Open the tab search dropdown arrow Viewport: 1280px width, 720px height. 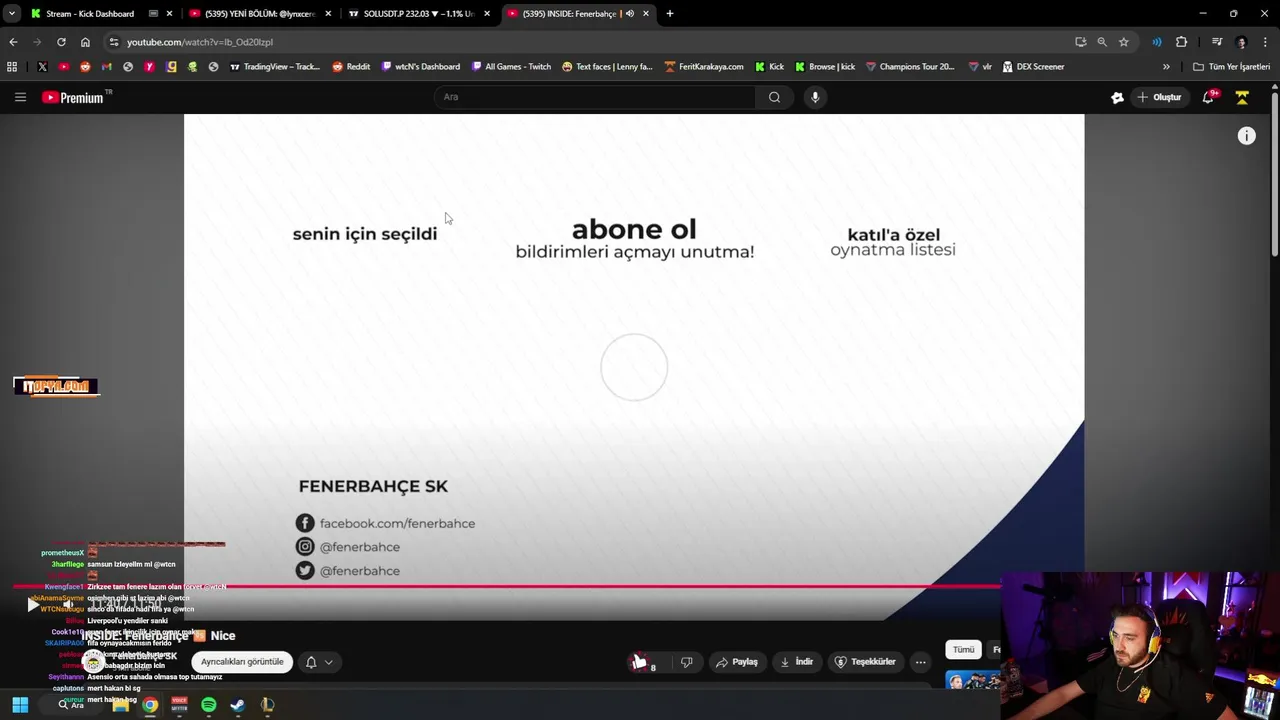coord(11,14)
